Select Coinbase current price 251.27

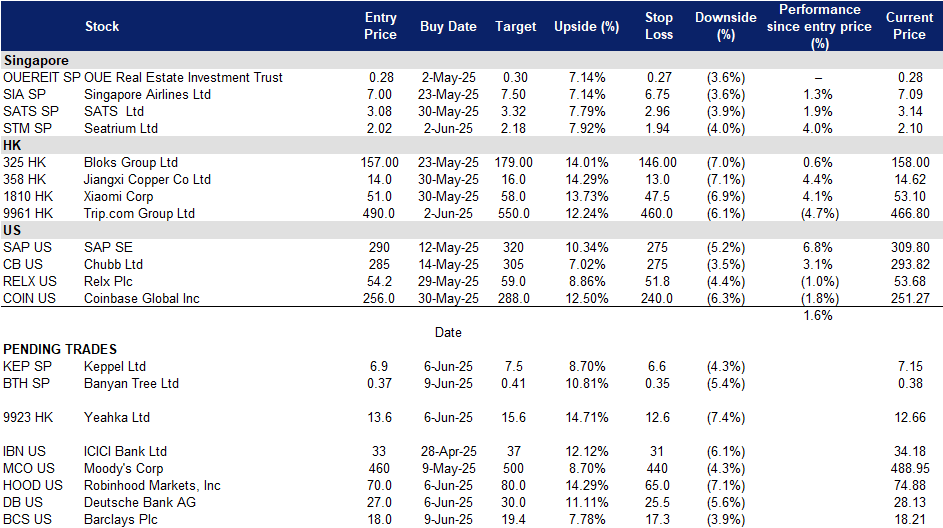910,298
